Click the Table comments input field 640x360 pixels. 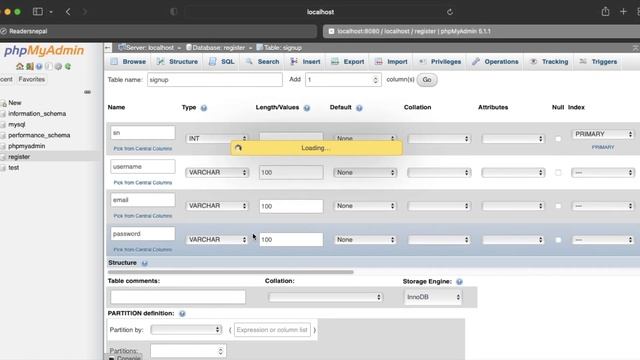pyautogui.click(x=178, y=297)
